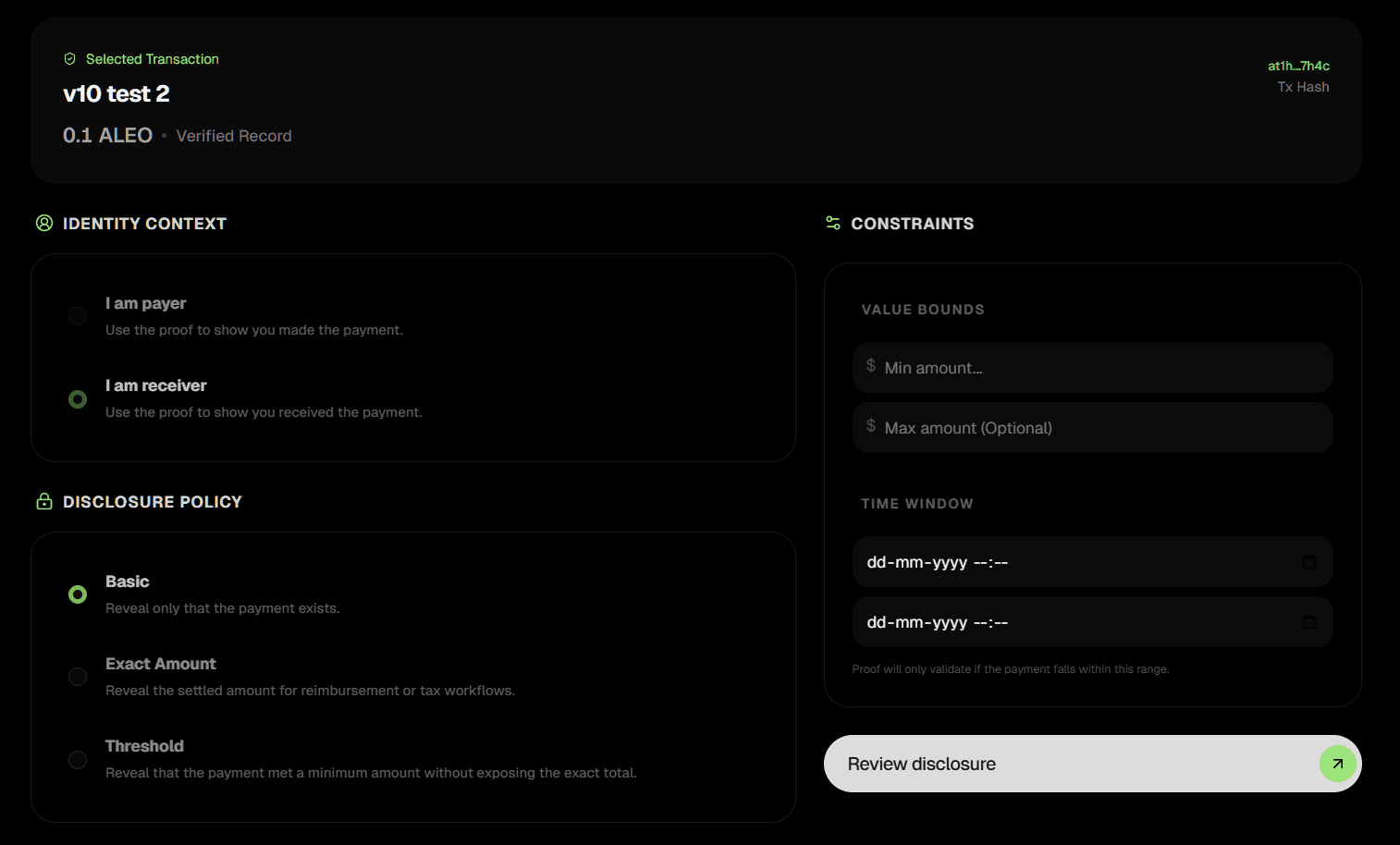Click the 'TIME WINDOW' heading

[x=917, y=504]
